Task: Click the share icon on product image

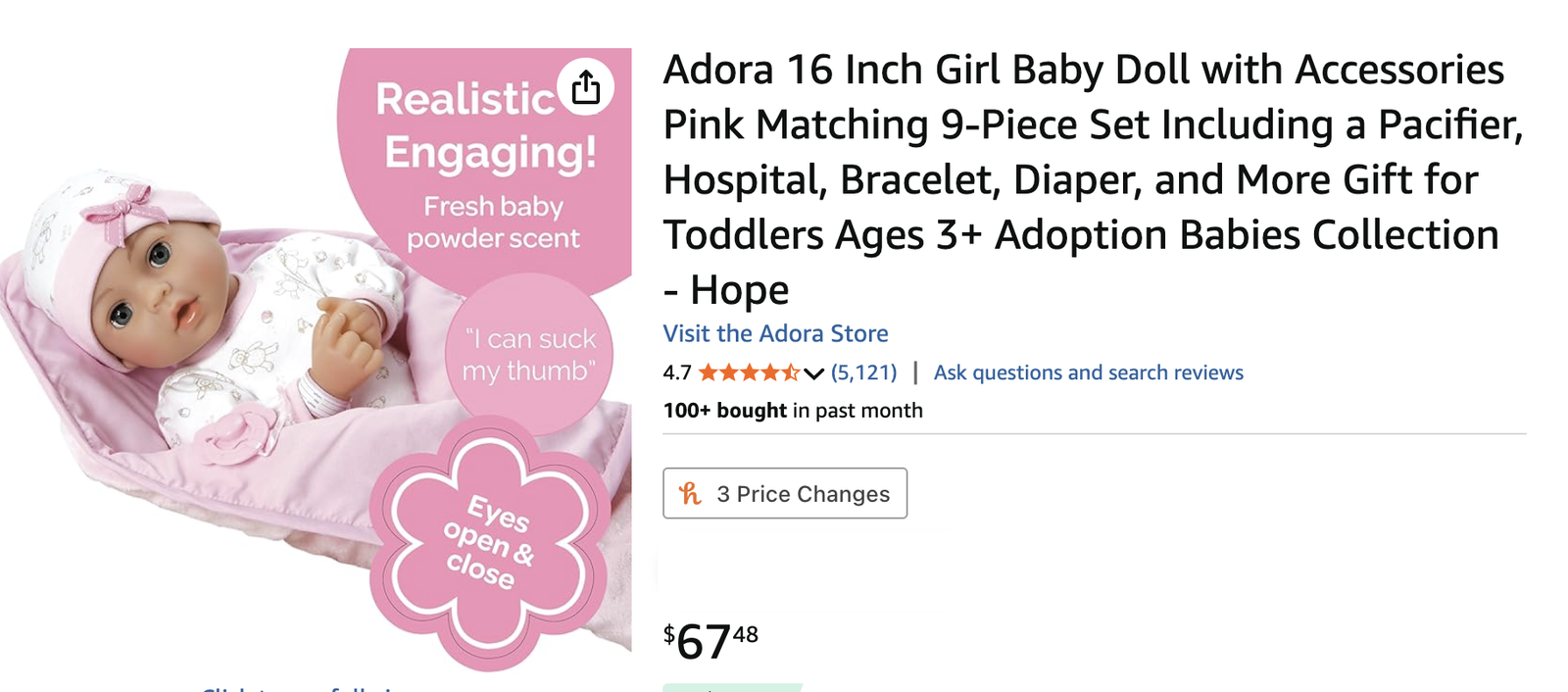Action: (x=586, y=87)
